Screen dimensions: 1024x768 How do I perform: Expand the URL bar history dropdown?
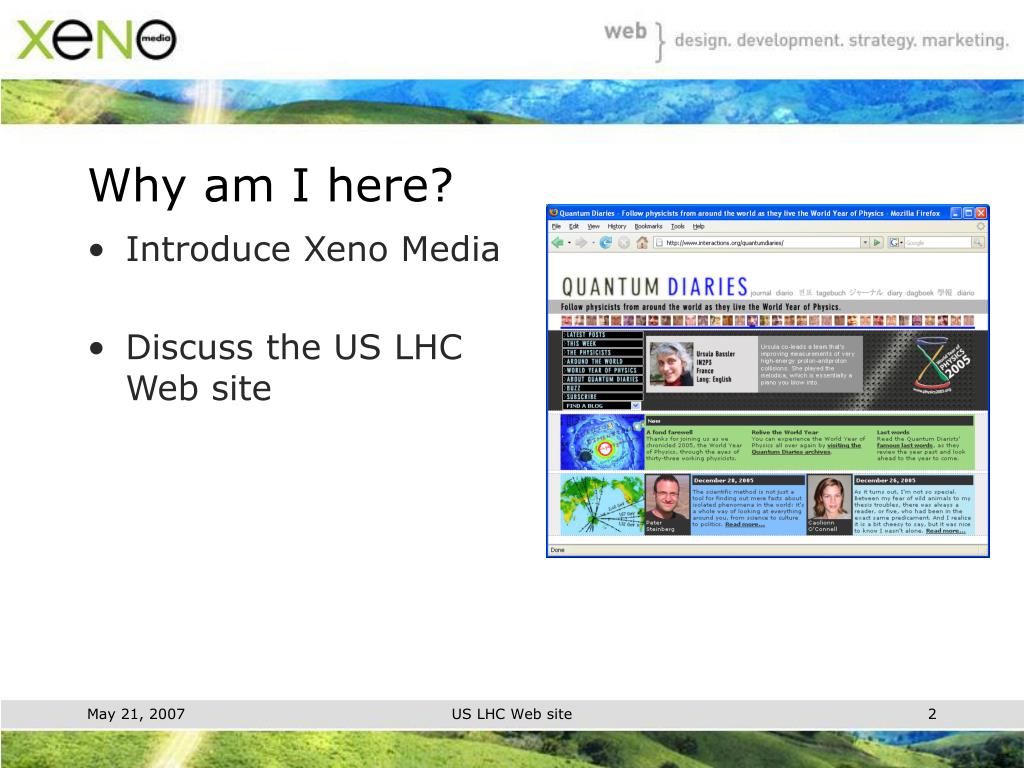click(865, 242)
